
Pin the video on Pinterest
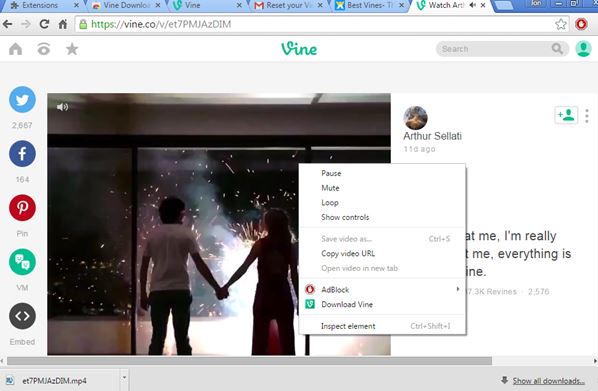click(22, 208)
